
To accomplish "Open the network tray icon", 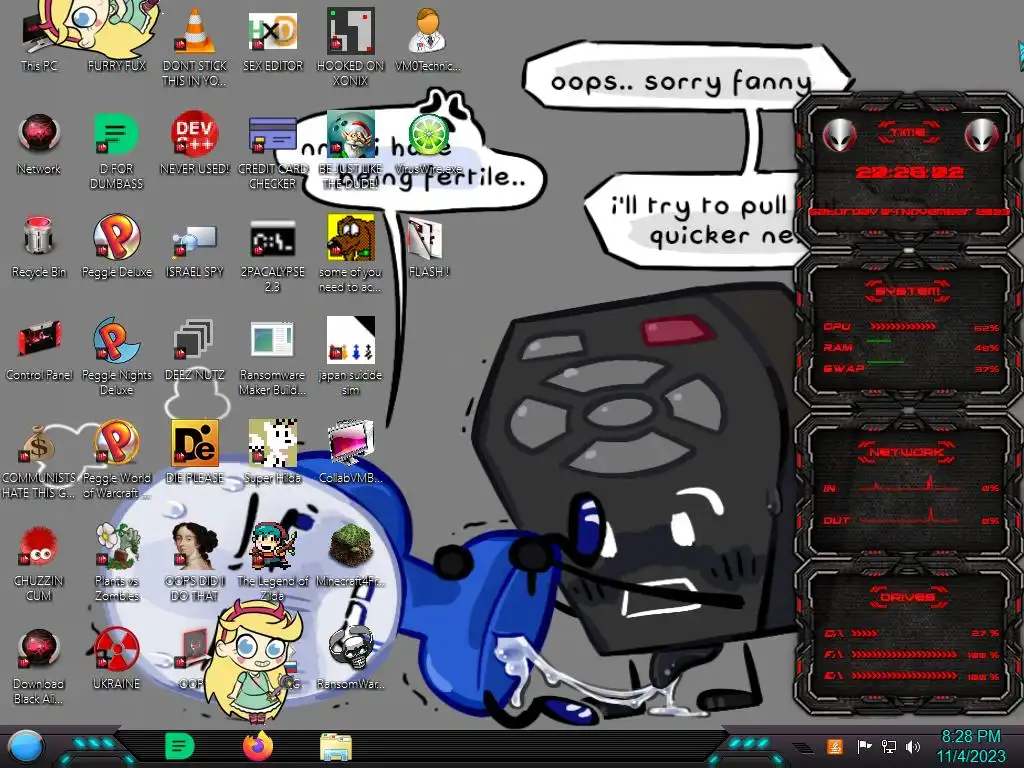I will [x=888, y=746].
